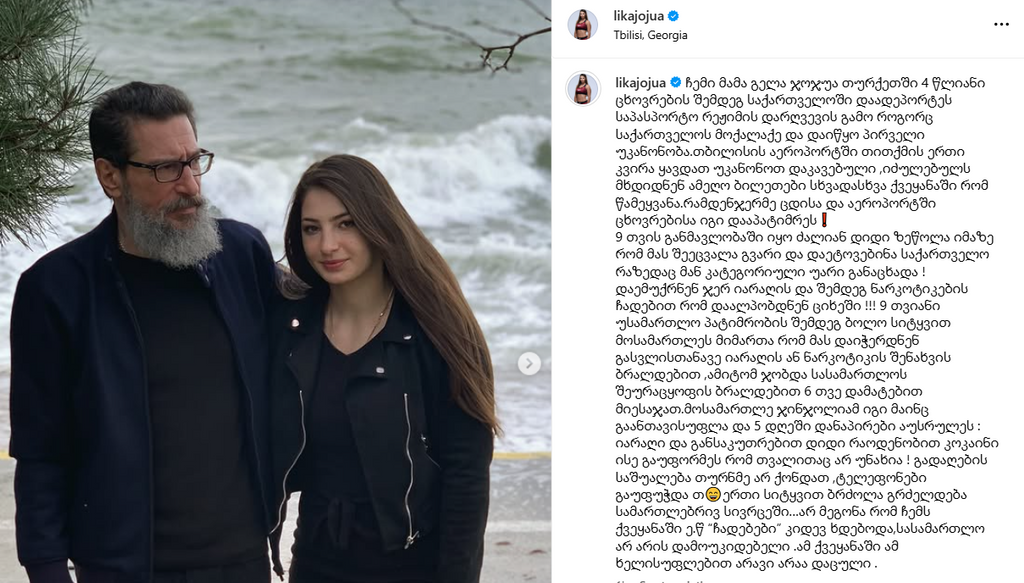Click verified badge beside header username likajojua
Image resolution: width=1024 pixels, height=583 pixels.
[673, 16]
